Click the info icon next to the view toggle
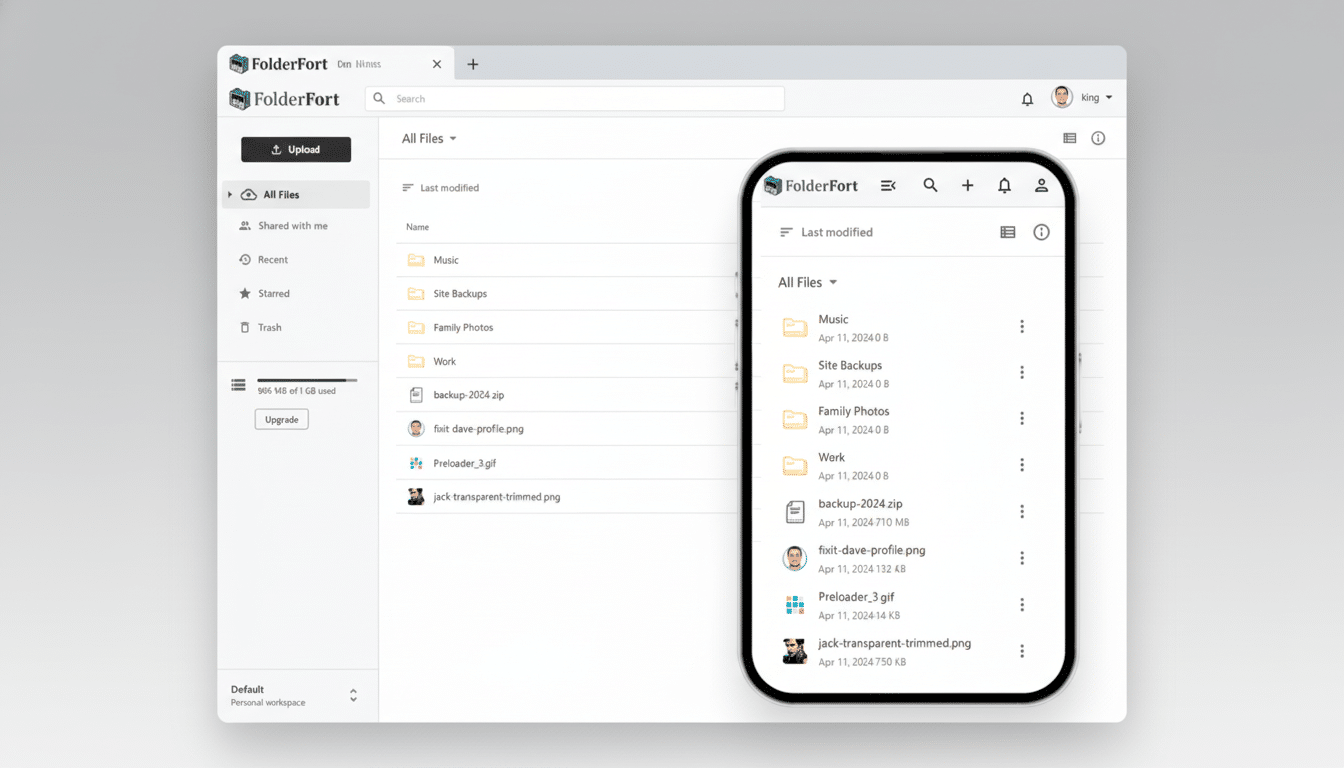 pyautogui.click(x=1098, y=138)
